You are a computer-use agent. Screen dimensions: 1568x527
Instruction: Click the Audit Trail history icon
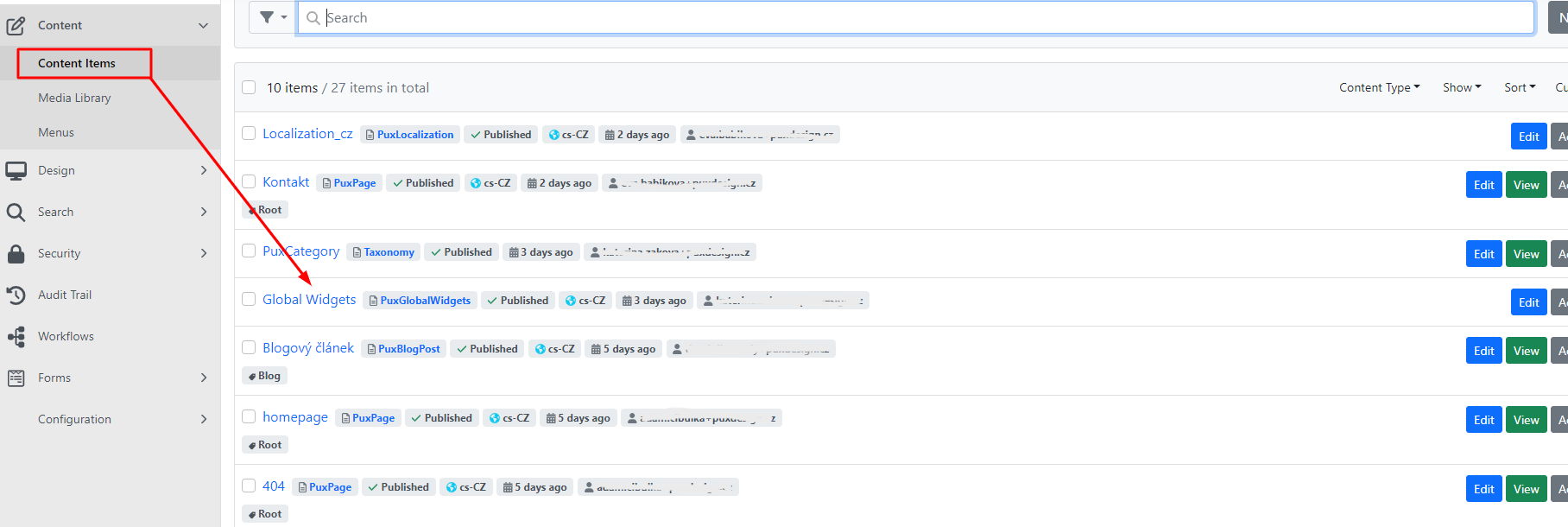pos(16,295)
